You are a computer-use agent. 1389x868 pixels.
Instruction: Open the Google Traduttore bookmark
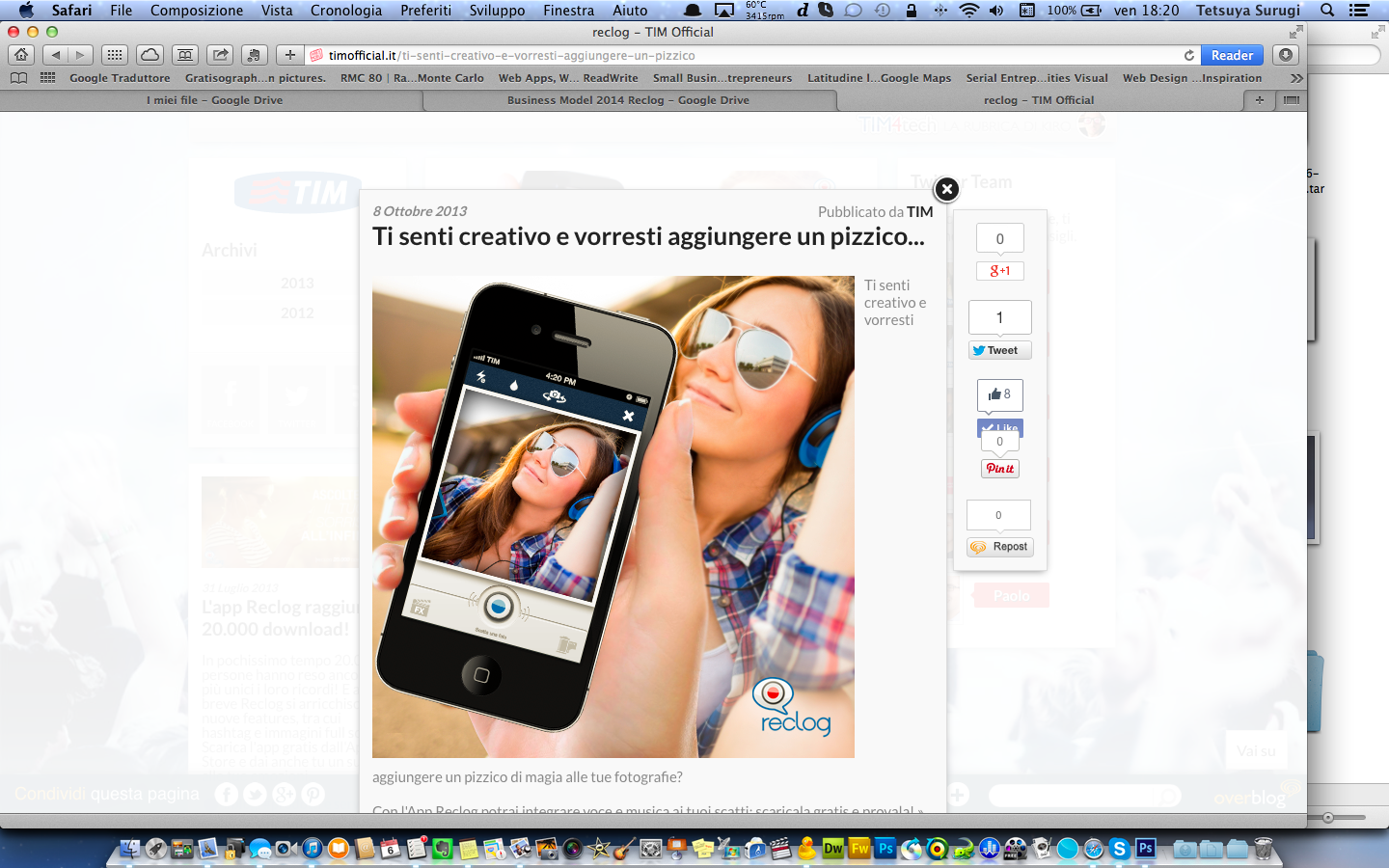[x=120, y=78]
